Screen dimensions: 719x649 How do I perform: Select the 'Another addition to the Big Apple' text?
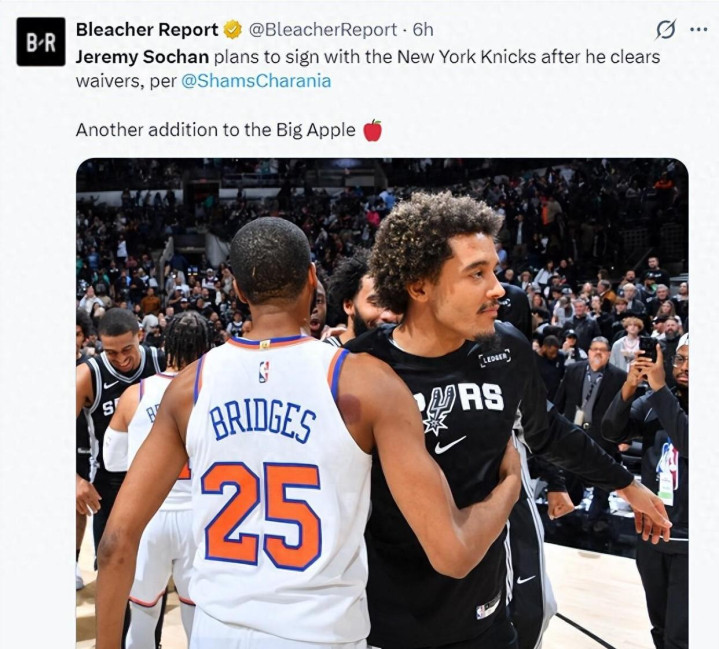point(216,130)
